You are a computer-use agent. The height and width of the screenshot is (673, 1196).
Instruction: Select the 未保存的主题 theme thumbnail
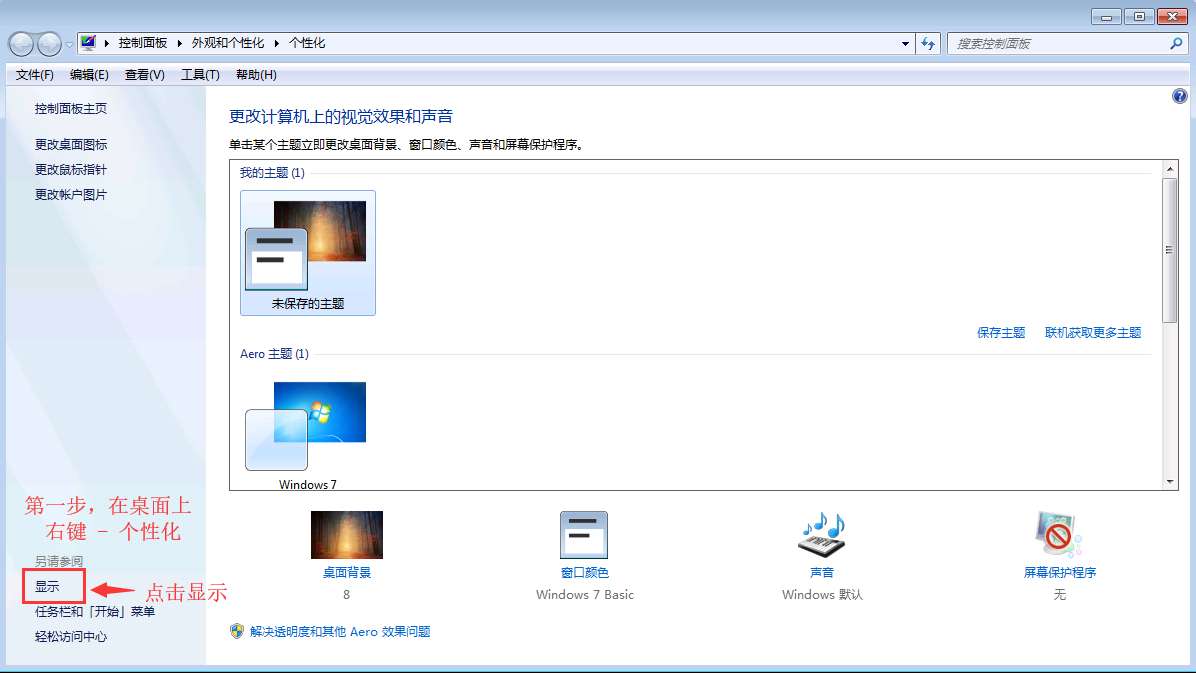tap(308, 252)
